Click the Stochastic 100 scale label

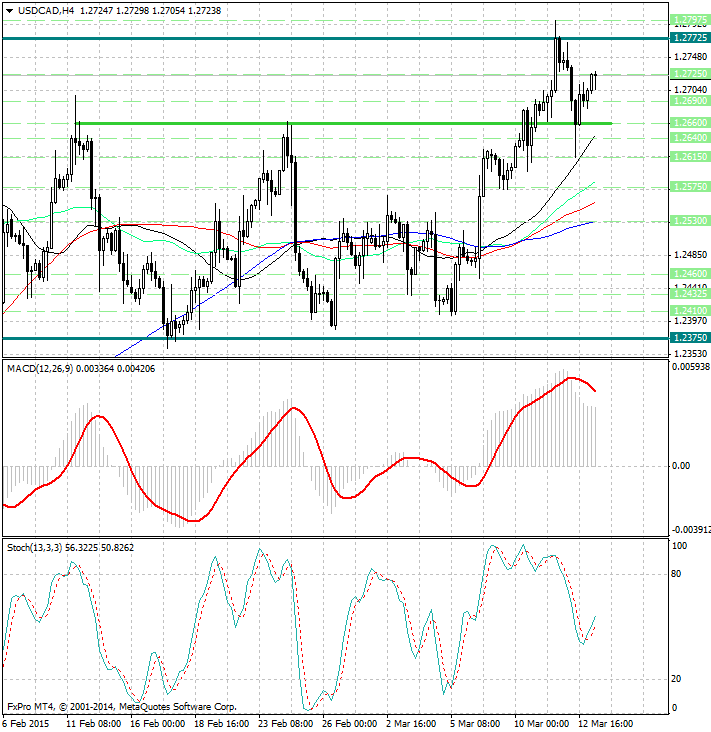point(678,546)
